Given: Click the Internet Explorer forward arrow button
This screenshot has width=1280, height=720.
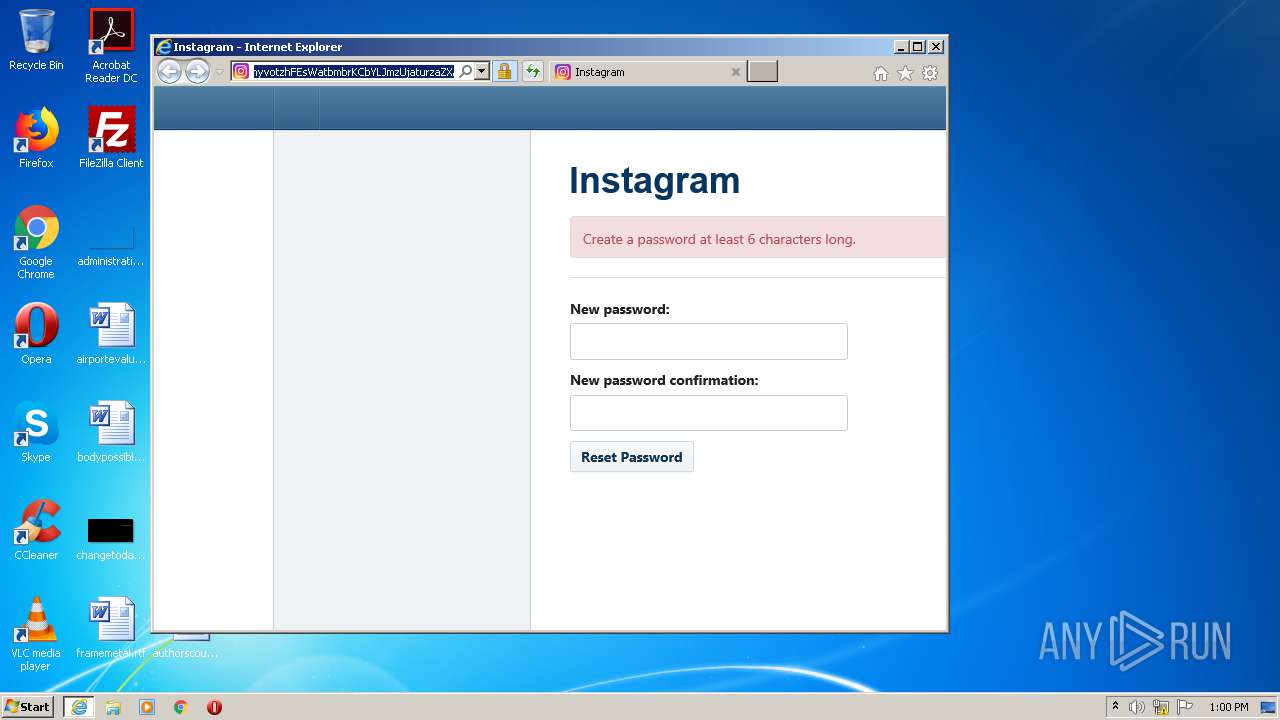Looking at the screenshot, I should pyautogui.click(x=198, y=71).
